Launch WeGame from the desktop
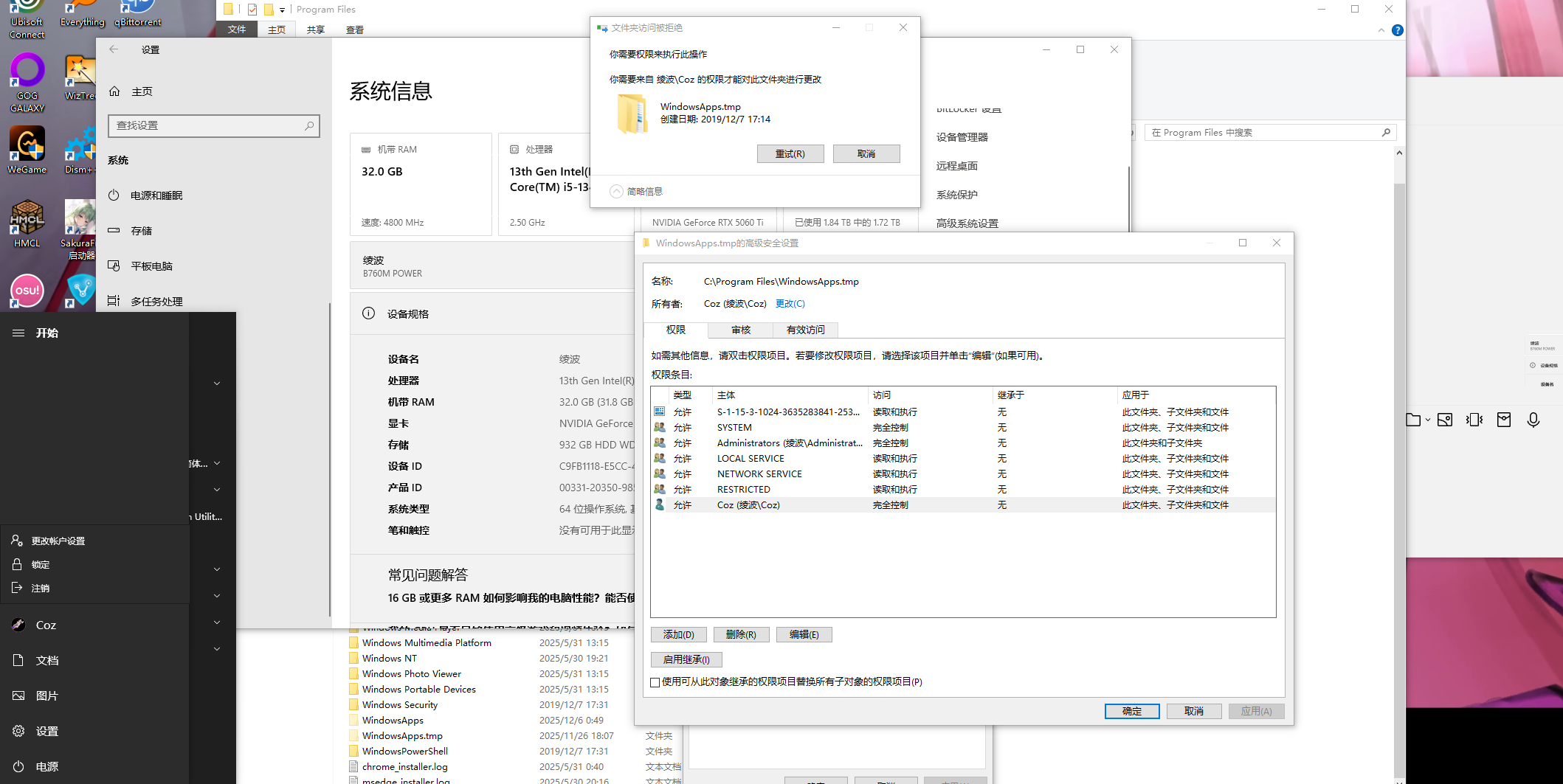Viewport: 1563px width, 784px height. (27, 144)
